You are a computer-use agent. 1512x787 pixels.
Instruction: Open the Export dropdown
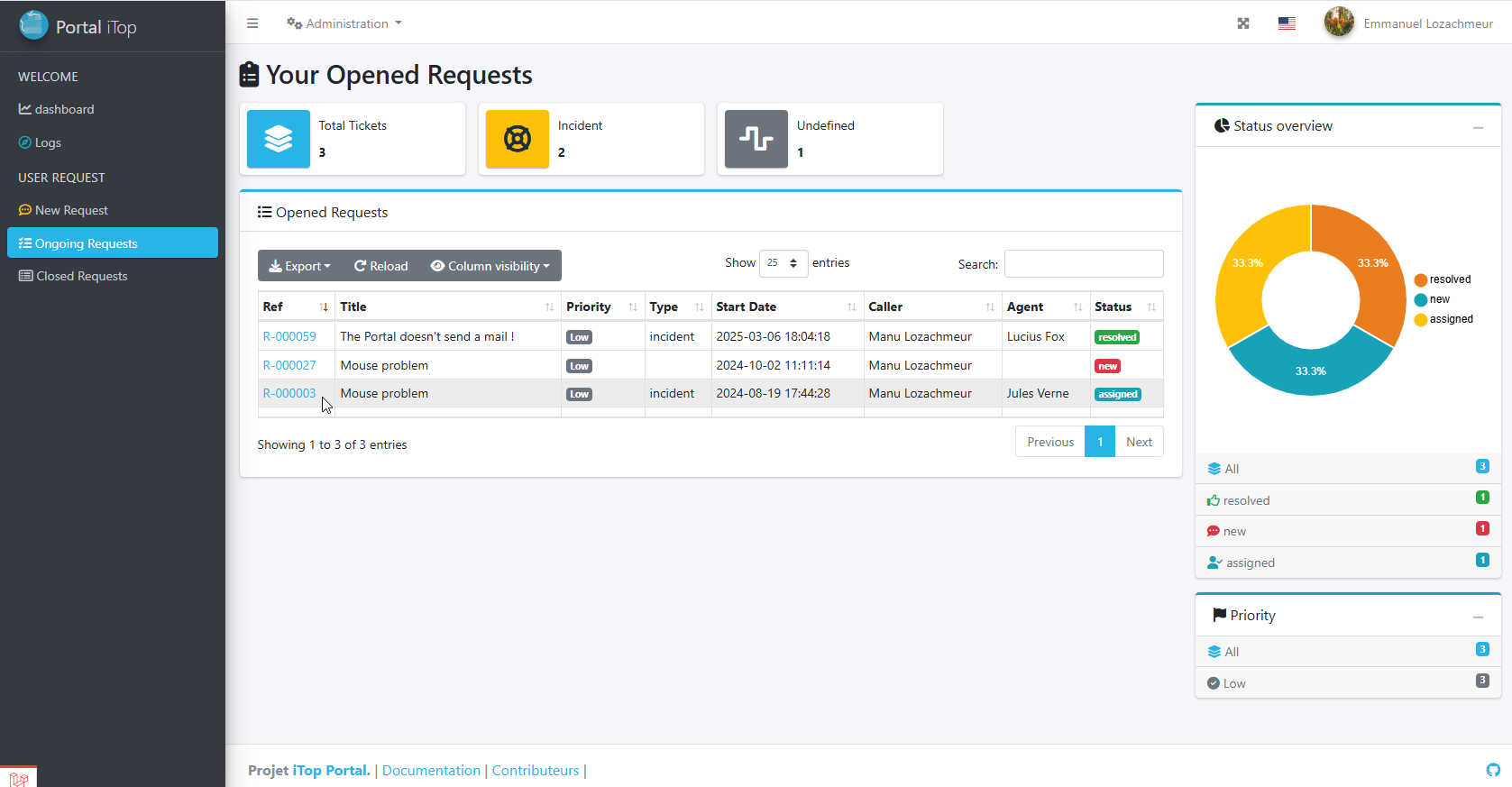300,266
